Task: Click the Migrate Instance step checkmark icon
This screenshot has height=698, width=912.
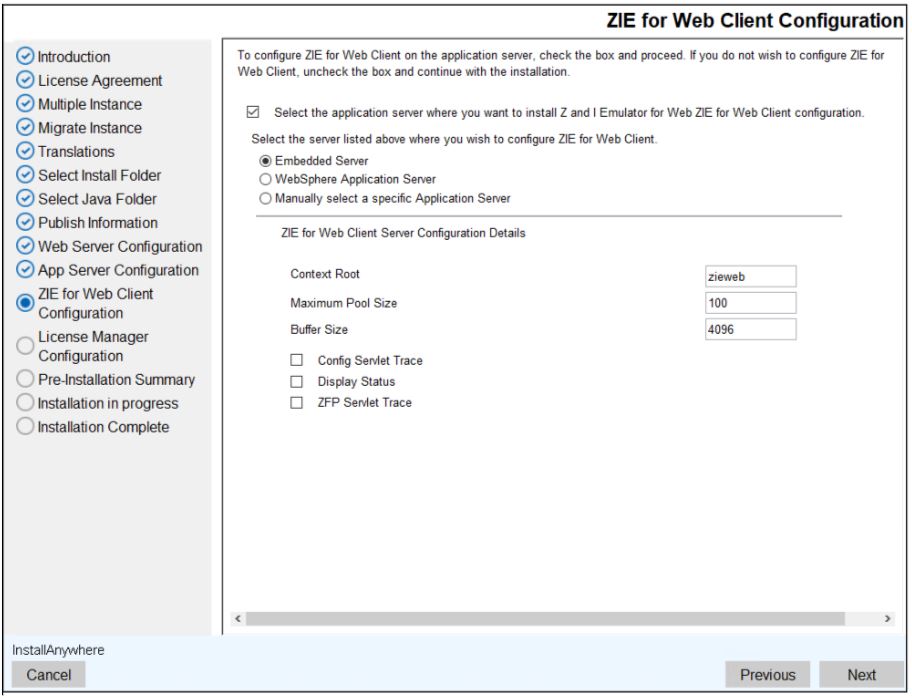Action: point(25,127)
